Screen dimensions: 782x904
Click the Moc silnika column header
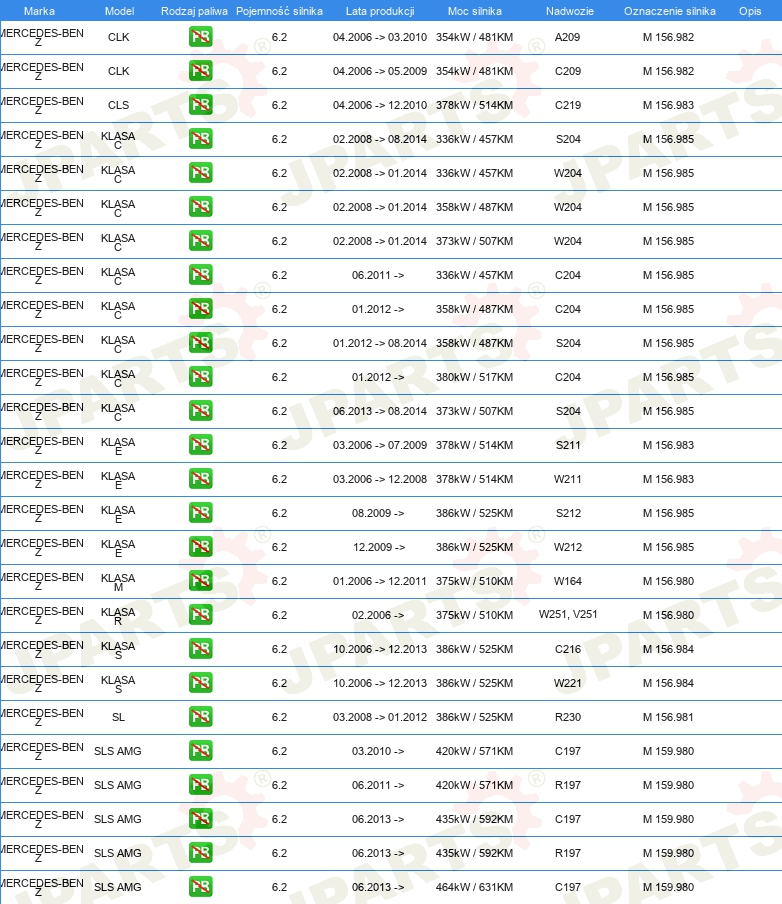tap(475, 11)
